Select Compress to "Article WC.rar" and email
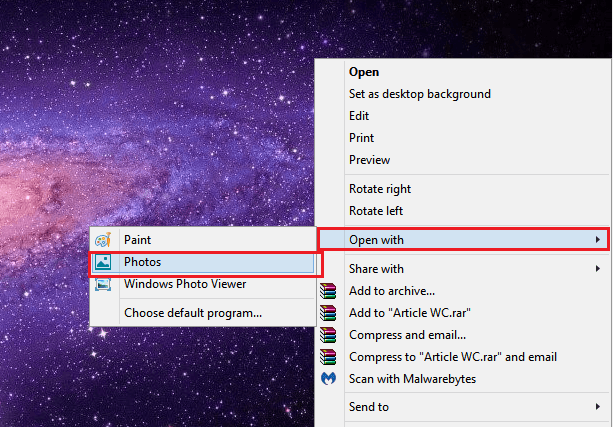The width and height of the screenshot is (613, 427). click(x=463, y=357)
